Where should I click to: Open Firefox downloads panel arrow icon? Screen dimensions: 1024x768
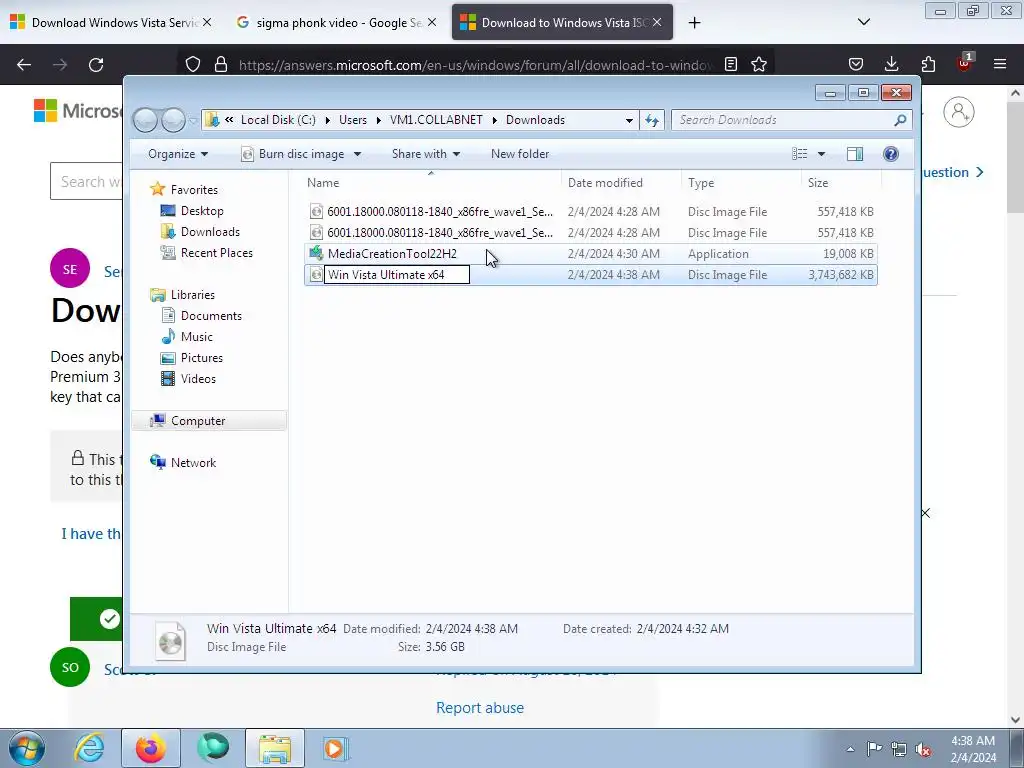[x=891, y=64]
